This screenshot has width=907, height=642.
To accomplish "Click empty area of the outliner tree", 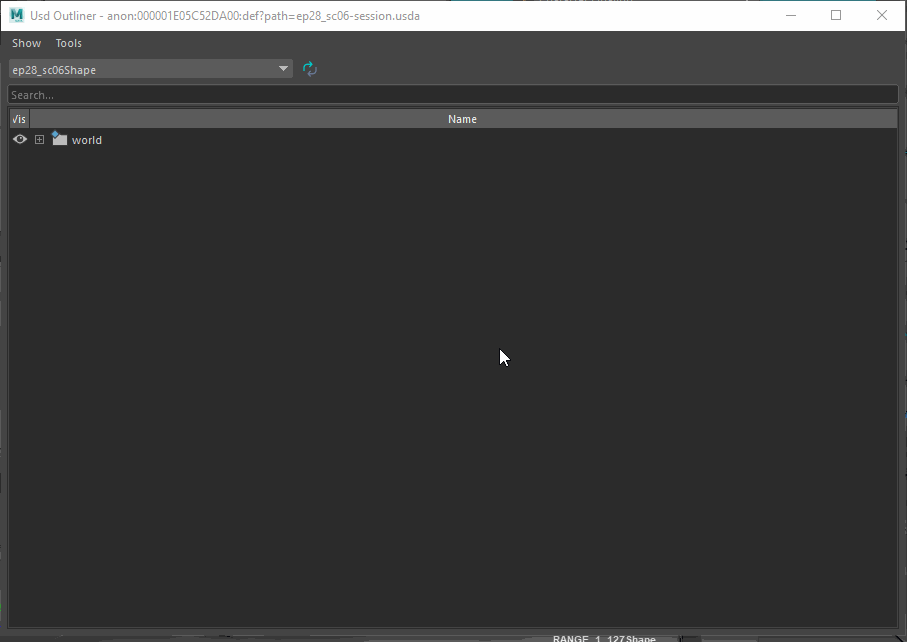I will (x=450, y=400).
